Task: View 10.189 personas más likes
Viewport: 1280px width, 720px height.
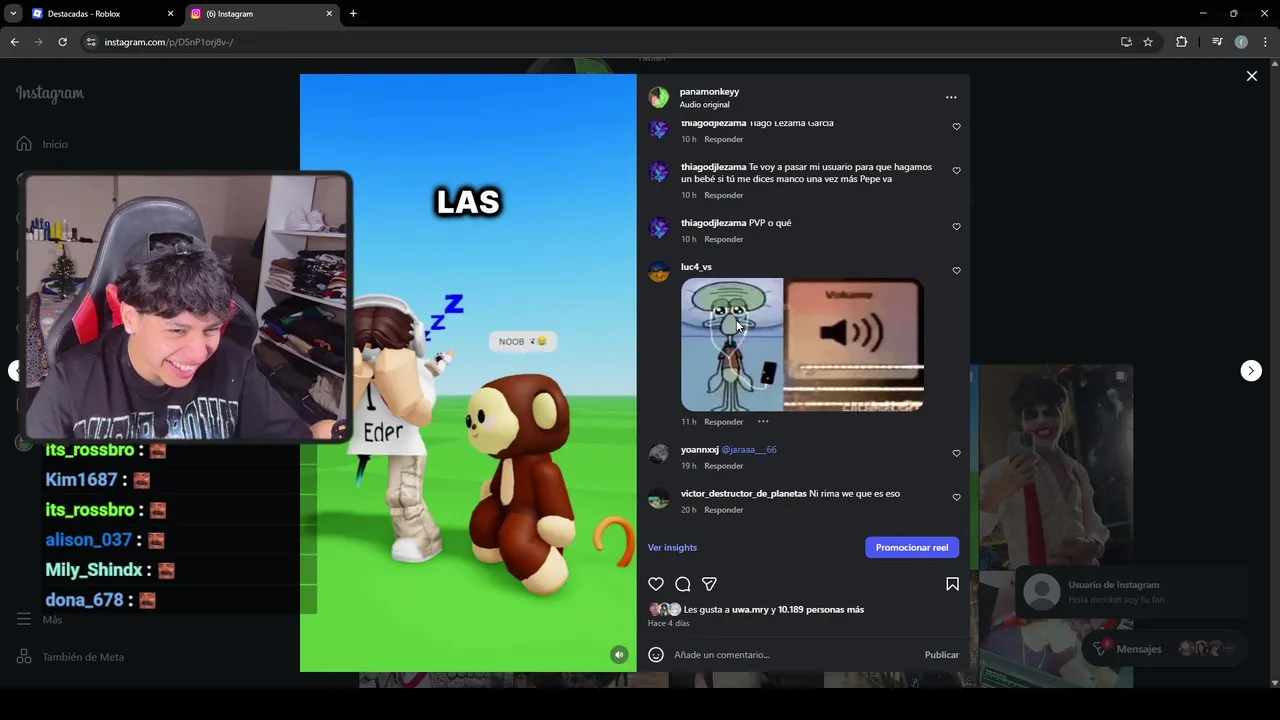Action: click(x=821, y=610)
